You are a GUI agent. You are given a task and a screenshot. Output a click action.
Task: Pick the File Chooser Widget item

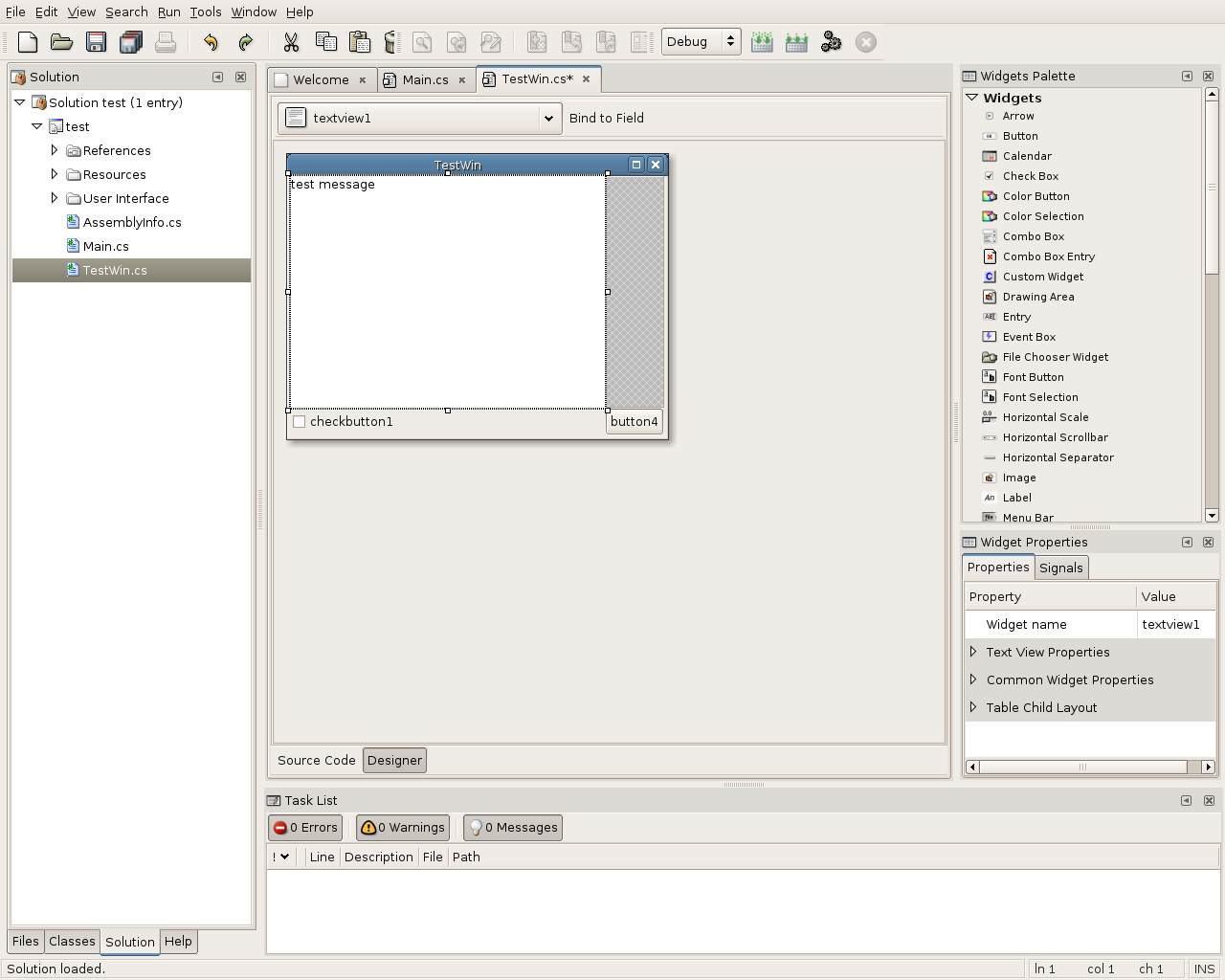pyautogui.click(x=1055, y=357)
